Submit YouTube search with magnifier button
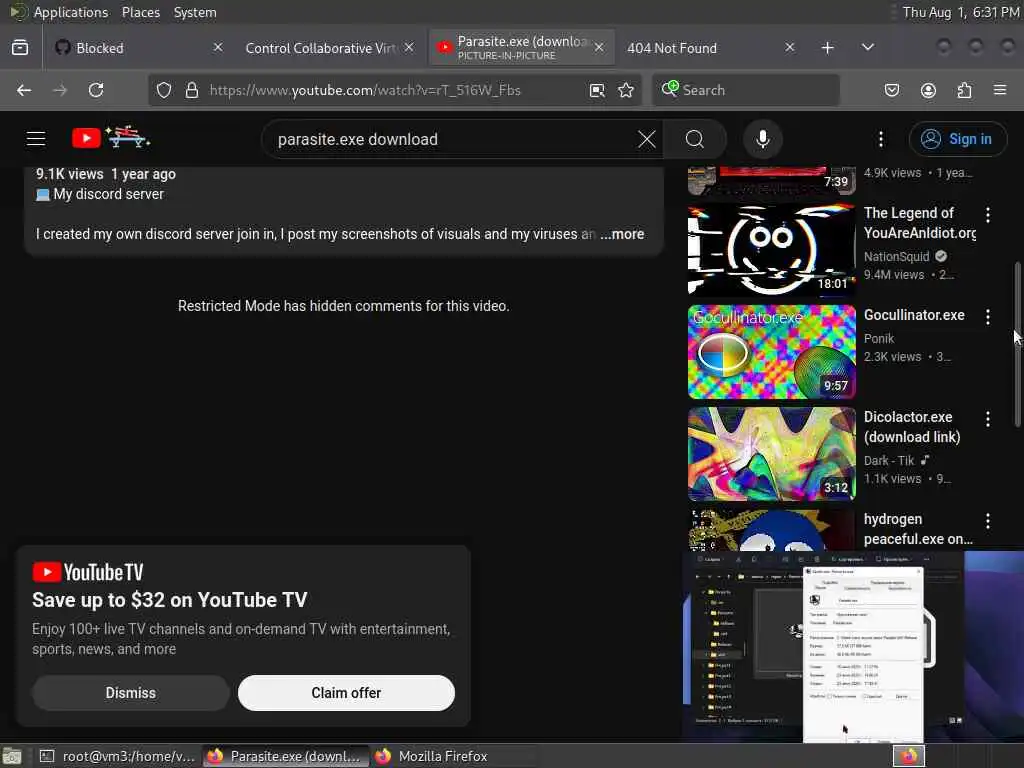The image size is (1024, 768). click(695, 139)
